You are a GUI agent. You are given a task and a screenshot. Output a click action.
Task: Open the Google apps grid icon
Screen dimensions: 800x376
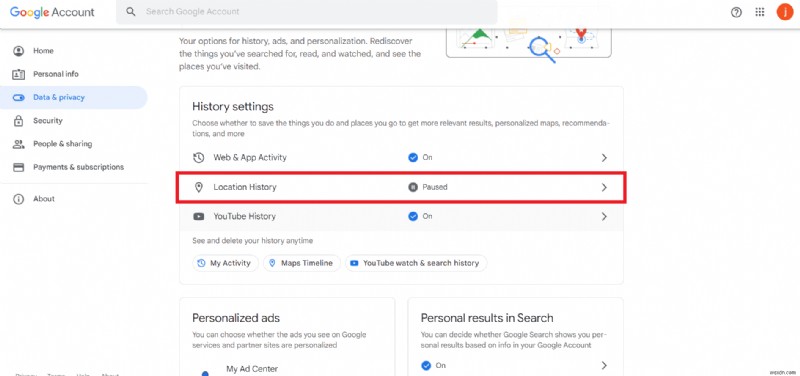click(760, 12)
